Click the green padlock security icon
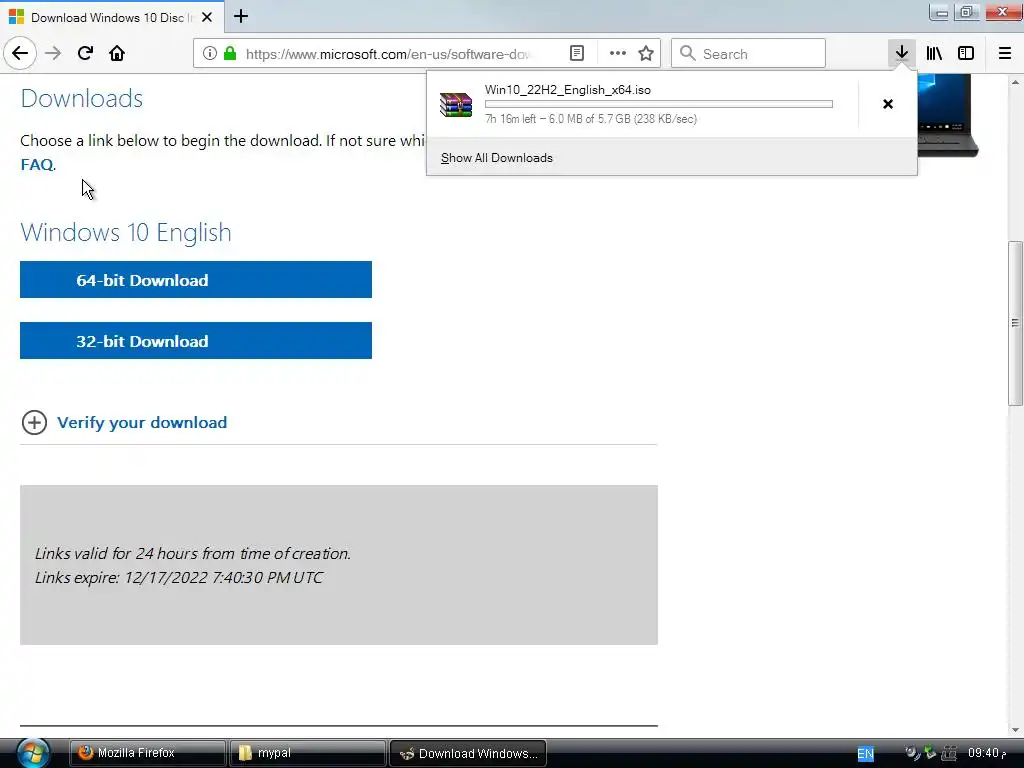 (x=229, y=54)
